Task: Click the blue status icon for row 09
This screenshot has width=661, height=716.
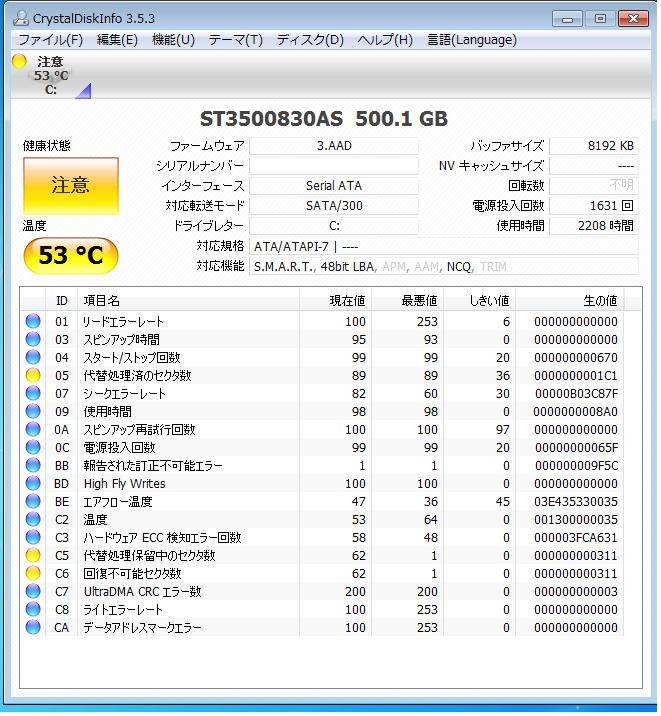Action: pyautogui.click(x=33, y=411)
